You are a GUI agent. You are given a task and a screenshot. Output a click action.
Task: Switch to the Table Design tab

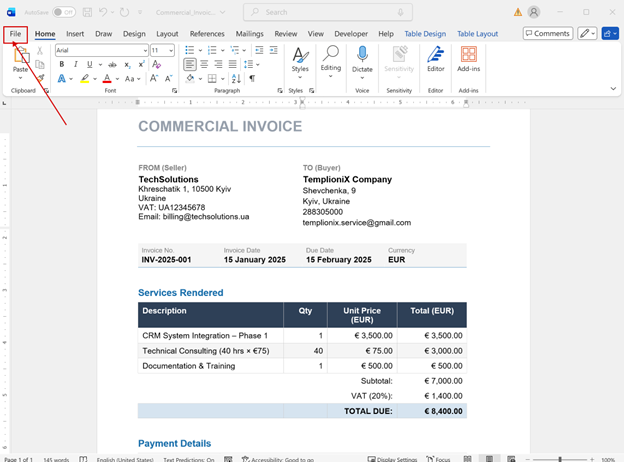click(x=425, y=34)
